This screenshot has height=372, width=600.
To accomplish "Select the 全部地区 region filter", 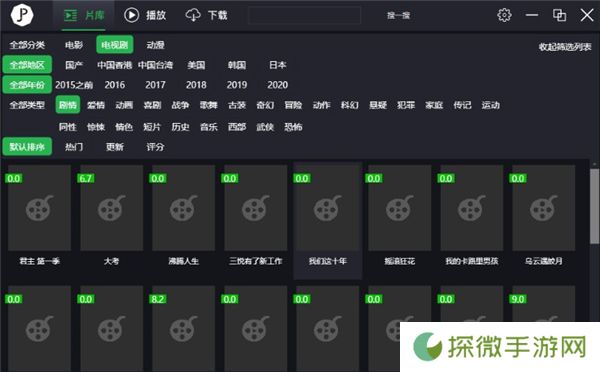I will point(27,65).
